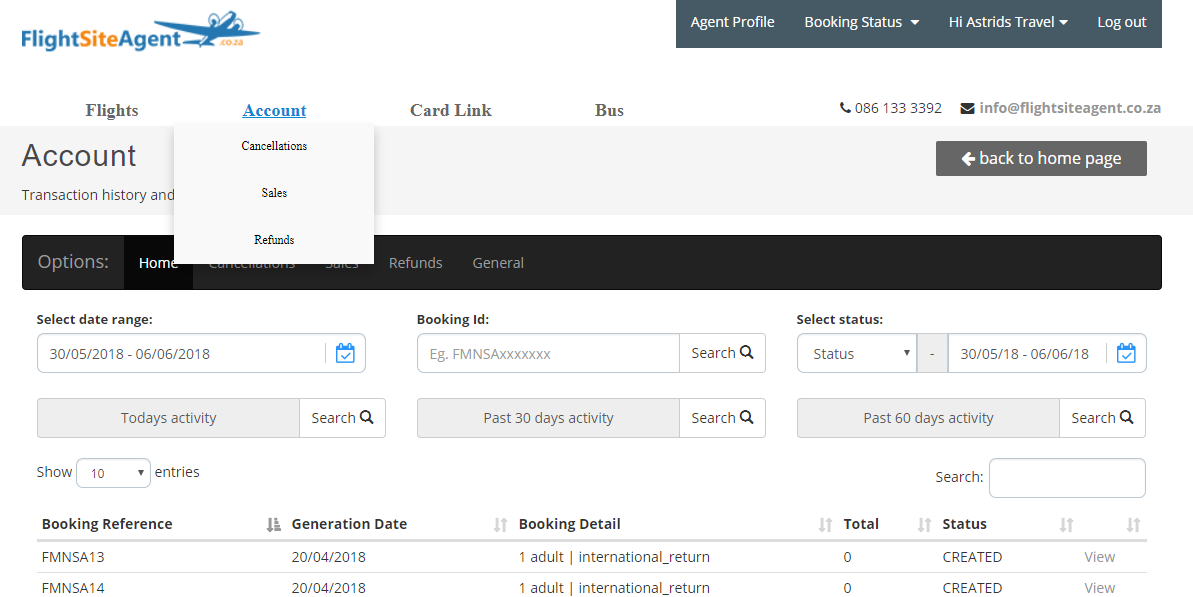Viewport: 1193px width, 597px height.
Task: Switch to the Home options tab
Action: 158,262
